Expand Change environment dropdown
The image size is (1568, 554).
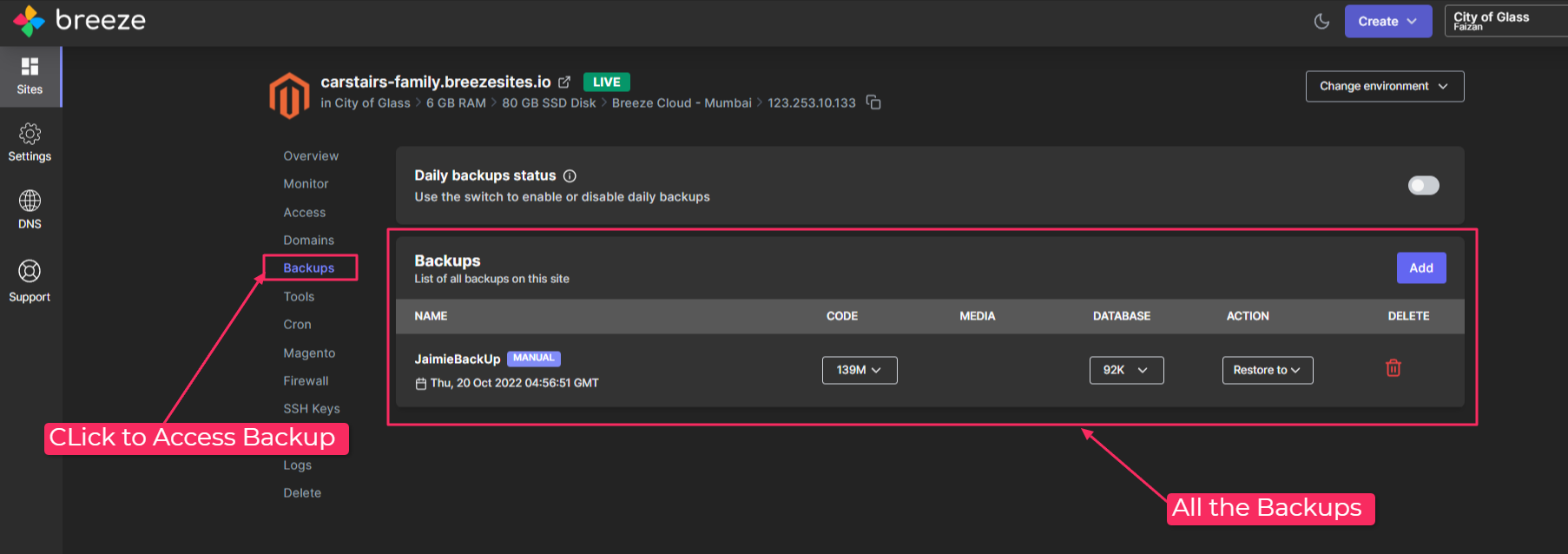click(x=1384, y=86)
